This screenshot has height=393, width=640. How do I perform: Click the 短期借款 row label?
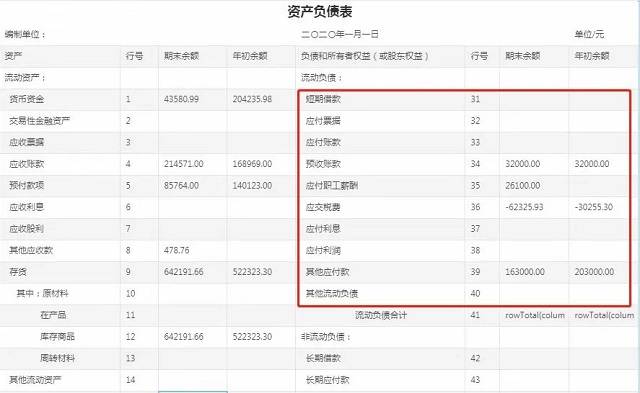click(323, 99)
